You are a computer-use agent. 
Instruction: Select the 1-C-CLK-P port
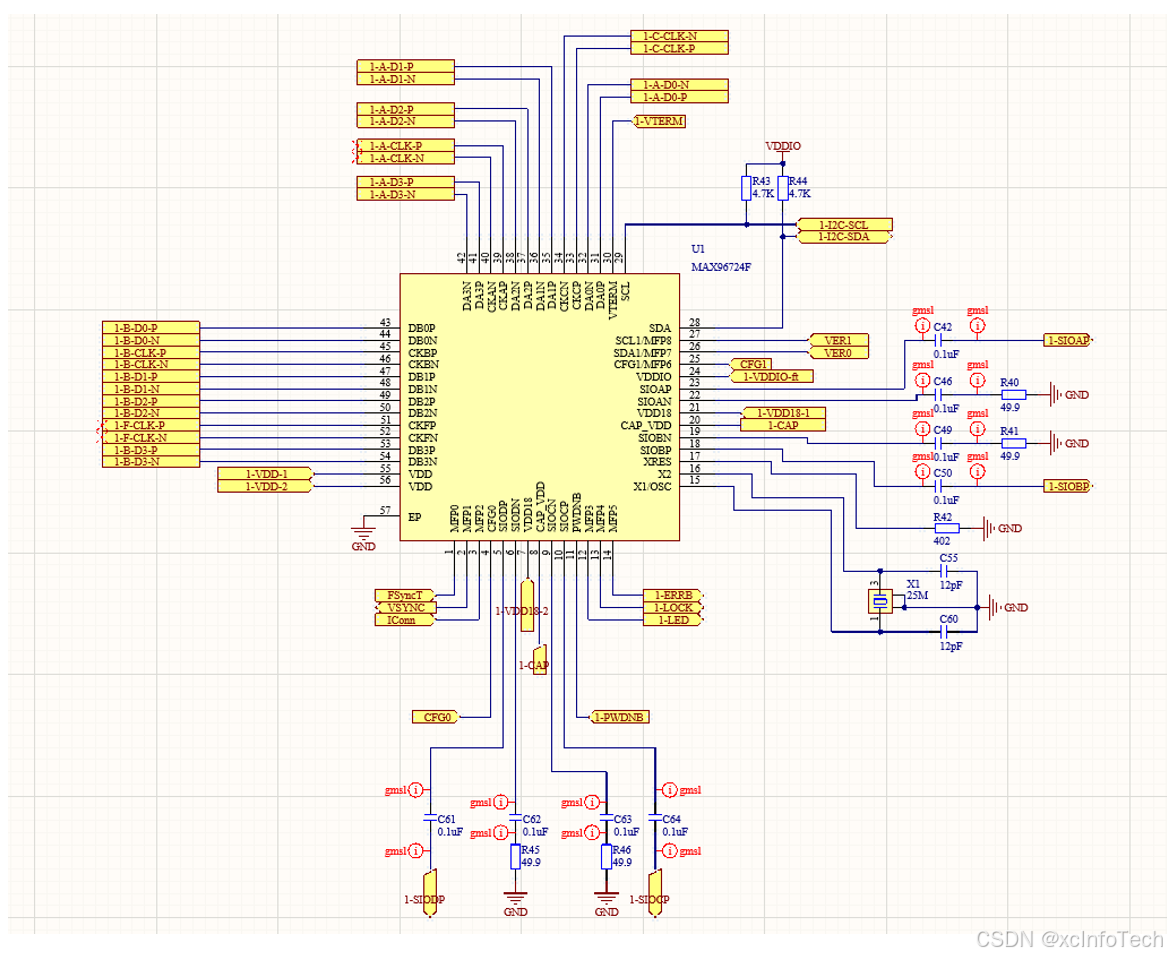(679, 48)
